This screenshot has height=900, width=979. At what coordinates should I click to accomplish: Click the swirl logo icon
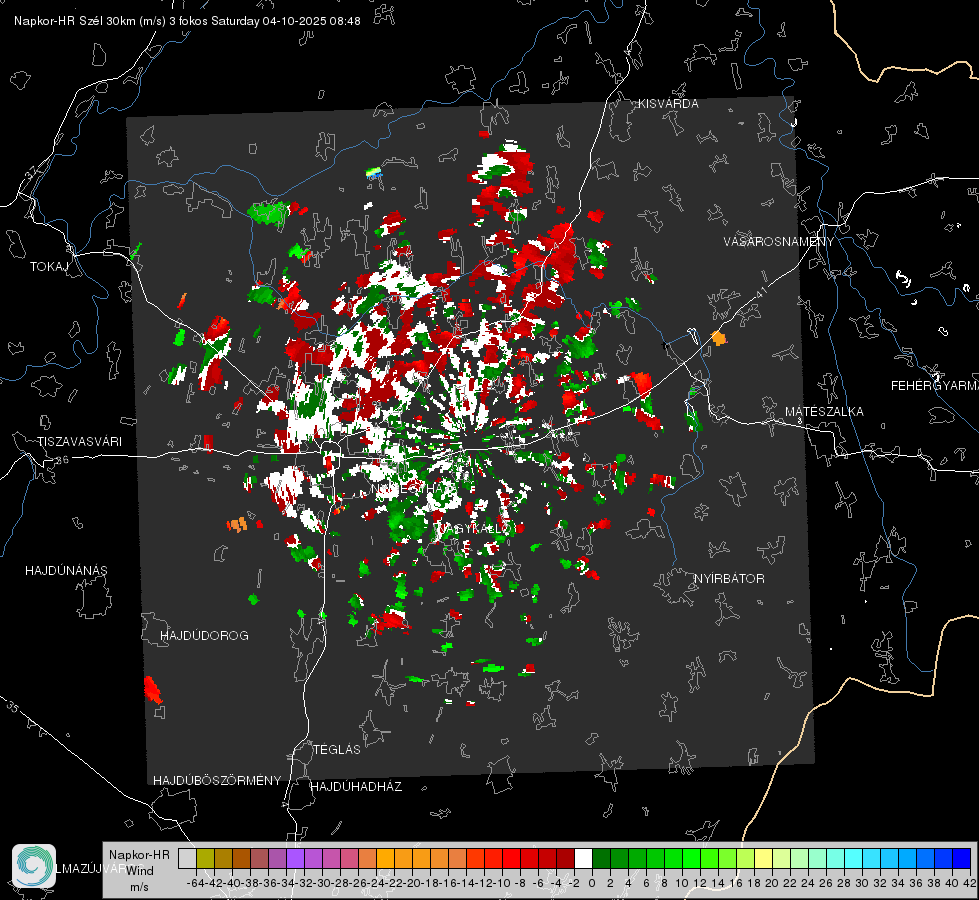(x=34, y=866)
